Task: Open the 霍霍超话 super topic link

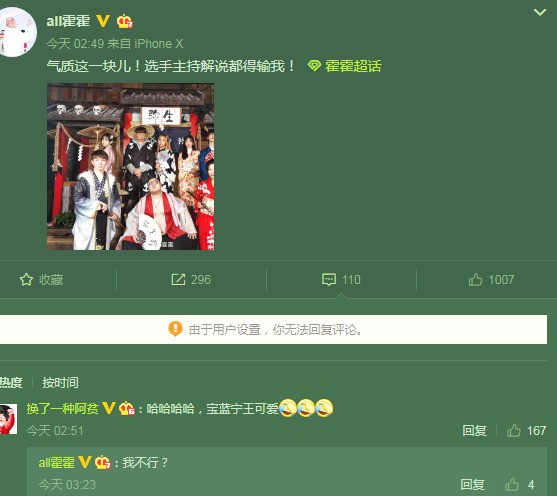Action: point(353,66)
